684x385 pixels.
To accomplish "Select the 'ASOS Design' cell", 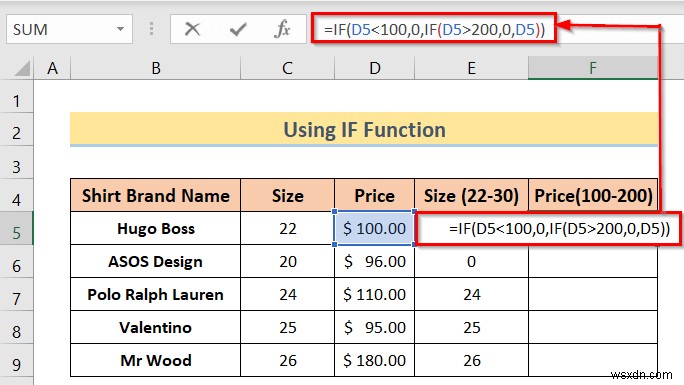I will [156, 262].
